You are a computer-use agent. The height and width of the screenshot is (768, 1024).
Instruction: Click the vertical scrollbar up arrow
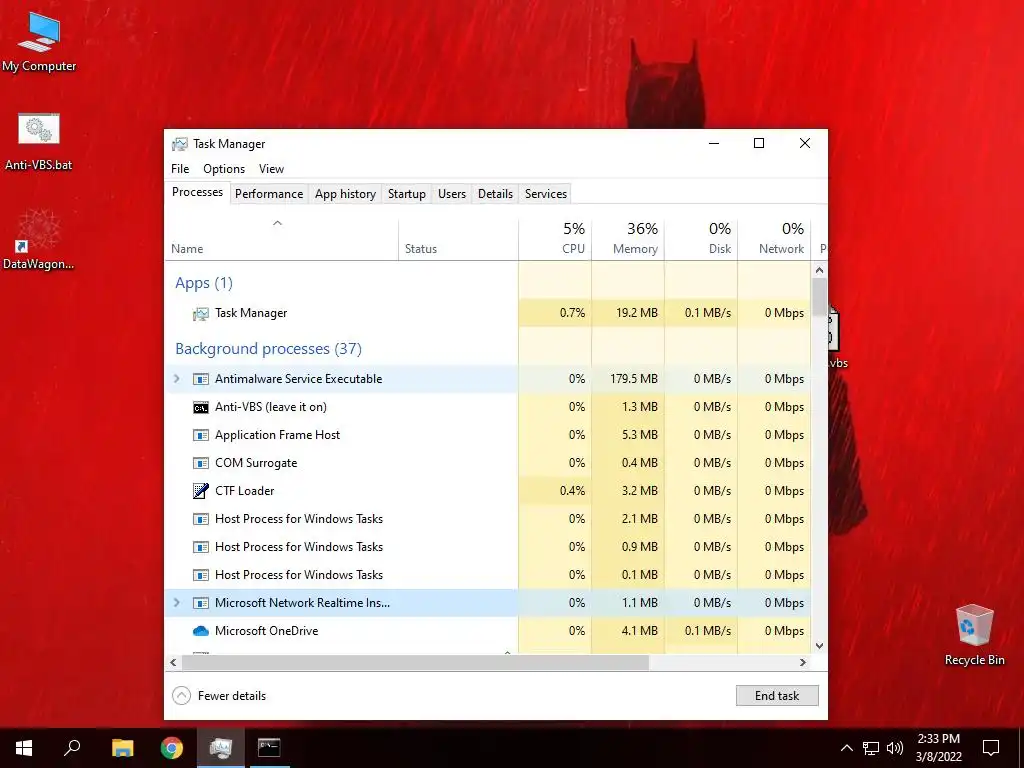820,270
